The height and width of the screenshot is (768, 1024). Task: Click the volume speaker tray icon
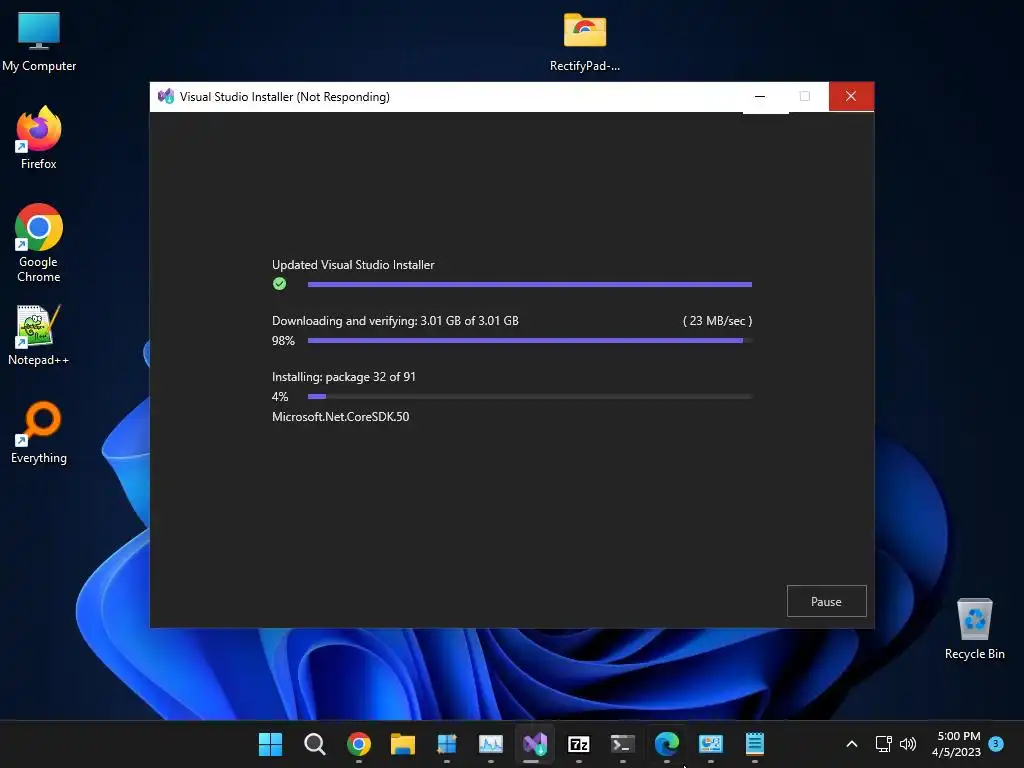(908, 744)
